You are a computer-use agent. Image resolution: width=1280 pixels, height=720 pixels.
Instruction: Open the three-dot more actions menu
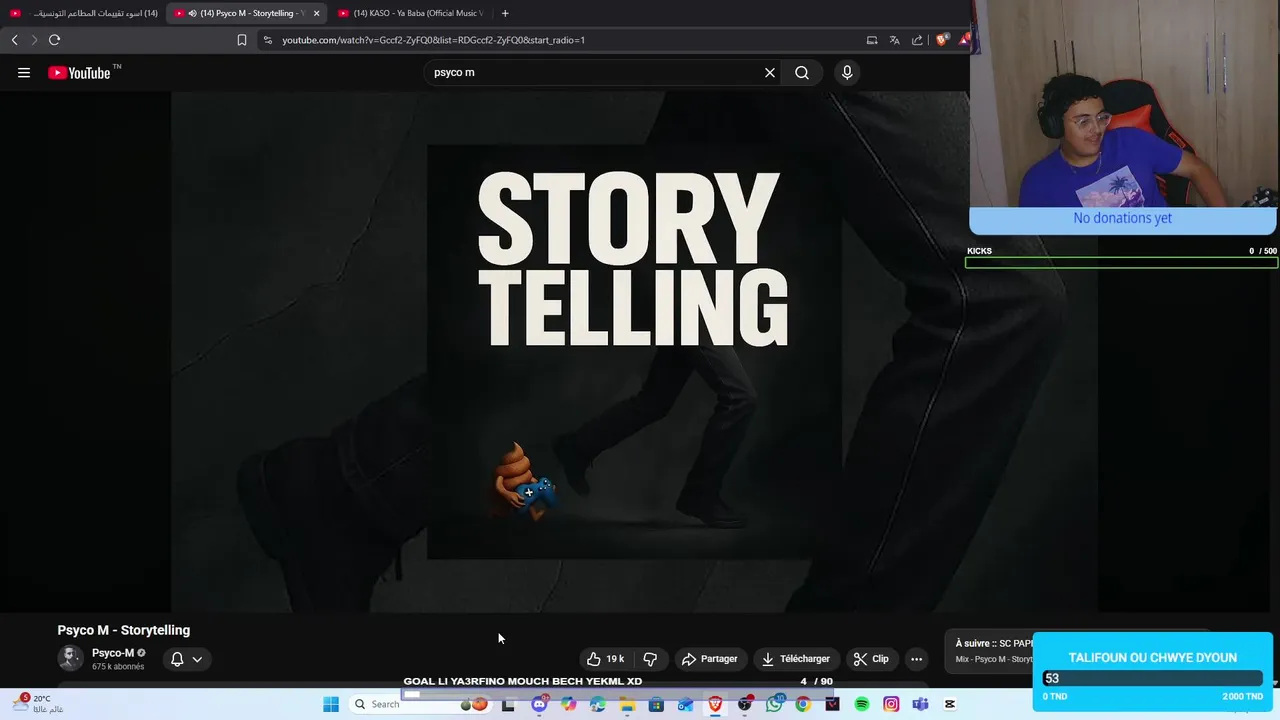(916, 659)
